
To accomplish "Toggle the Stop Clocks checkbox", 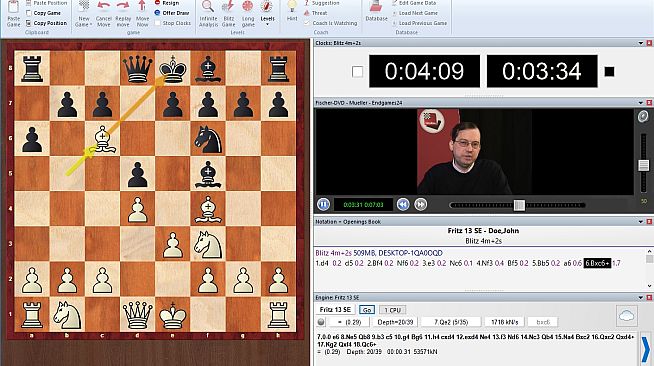I will (x=157, y=23).
